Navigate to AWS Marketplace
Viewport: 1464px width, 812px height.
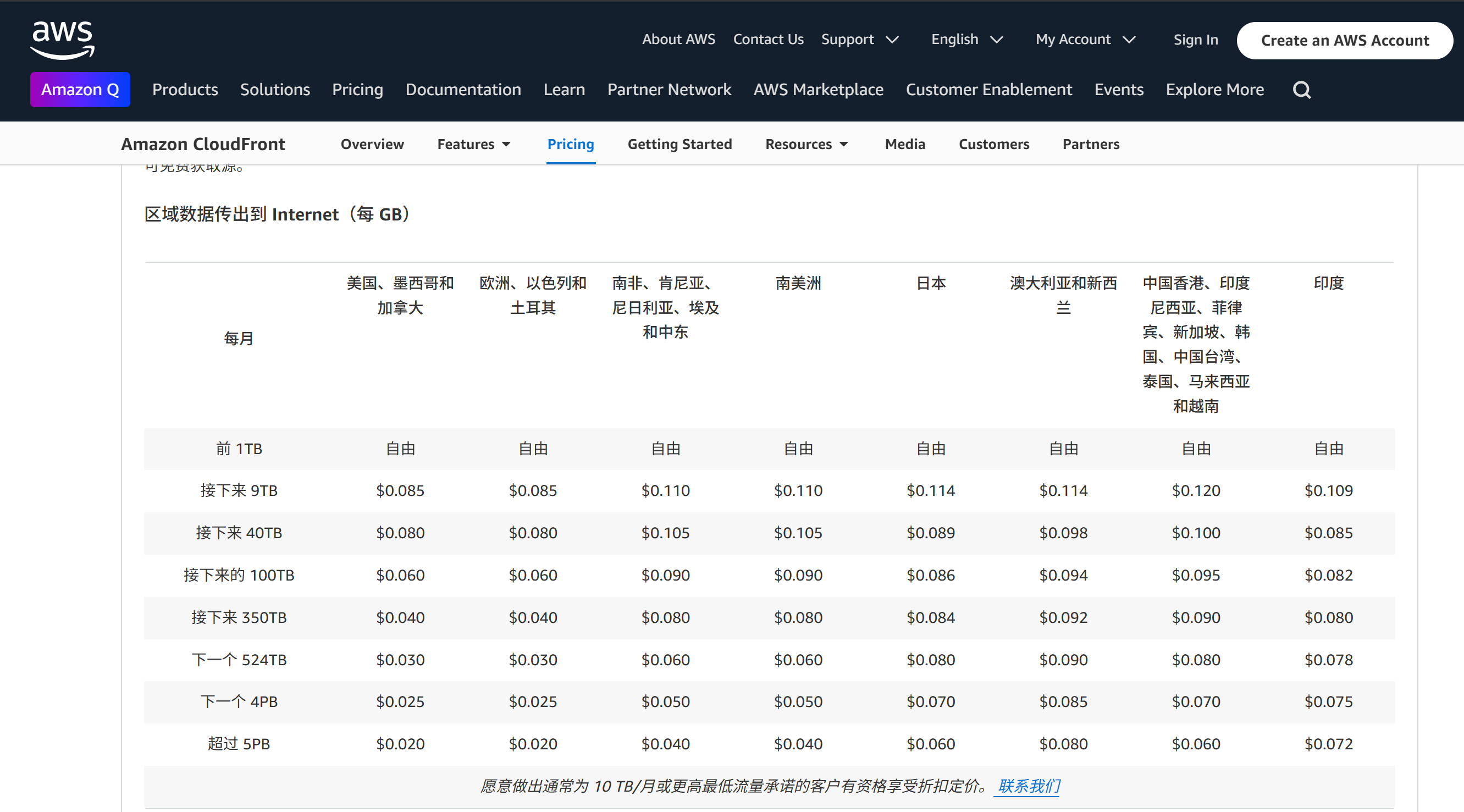(818, 89)
